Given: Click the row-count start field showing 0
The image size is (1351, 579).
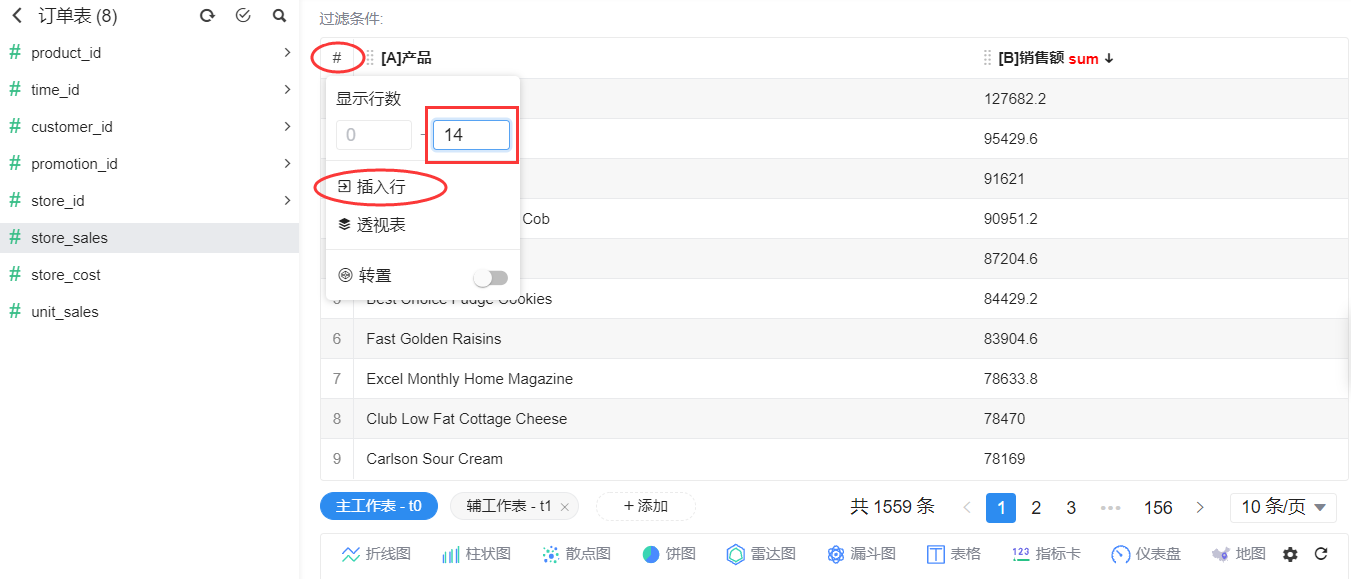Looking at the screenshot, I should pos(374,135).
